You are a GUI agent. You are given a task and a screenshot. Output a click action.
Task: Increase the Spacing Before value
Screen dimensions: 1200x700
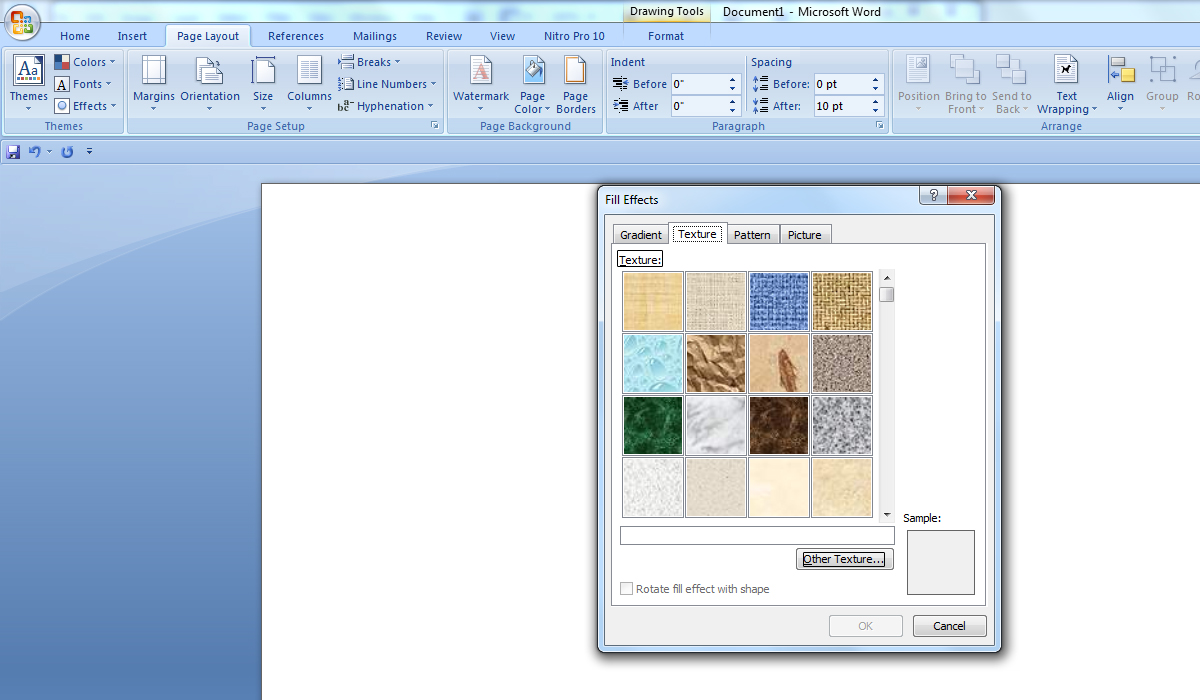pos(876,80)
